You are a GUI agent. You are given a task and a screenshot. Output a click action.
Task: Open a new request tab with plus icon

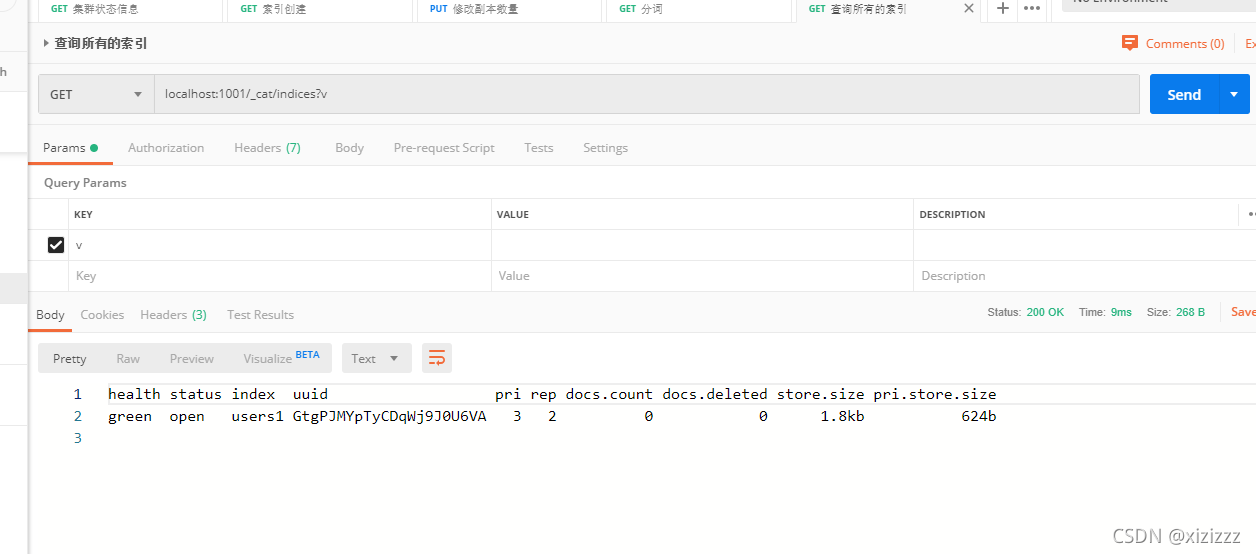[x=1003, y=8]
